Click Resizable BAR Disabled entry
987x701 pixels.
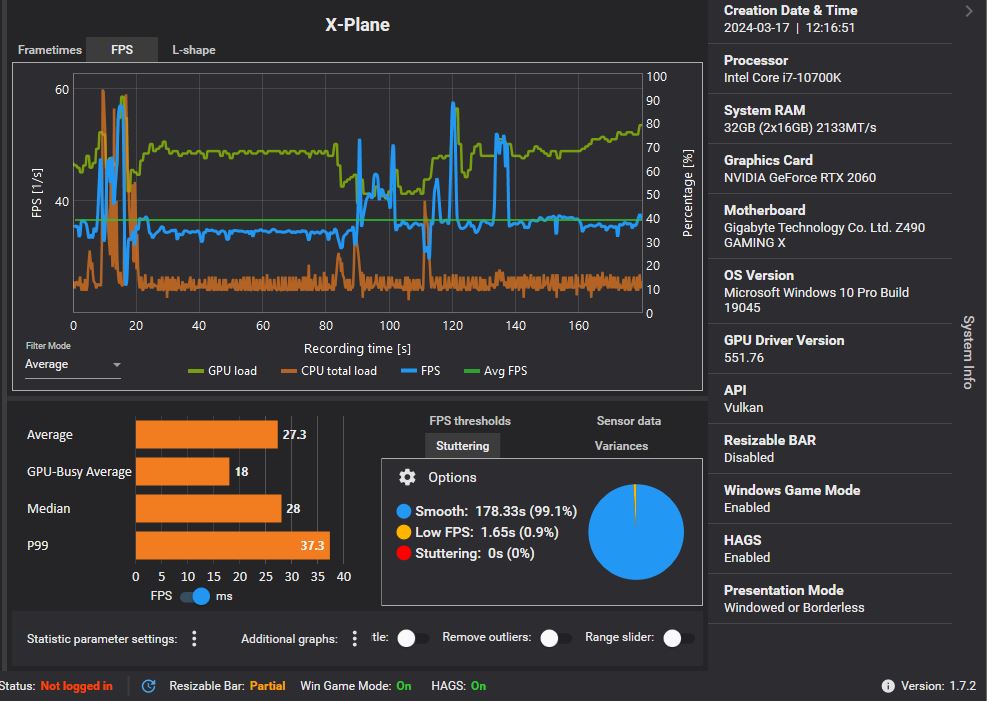(830, 449)
